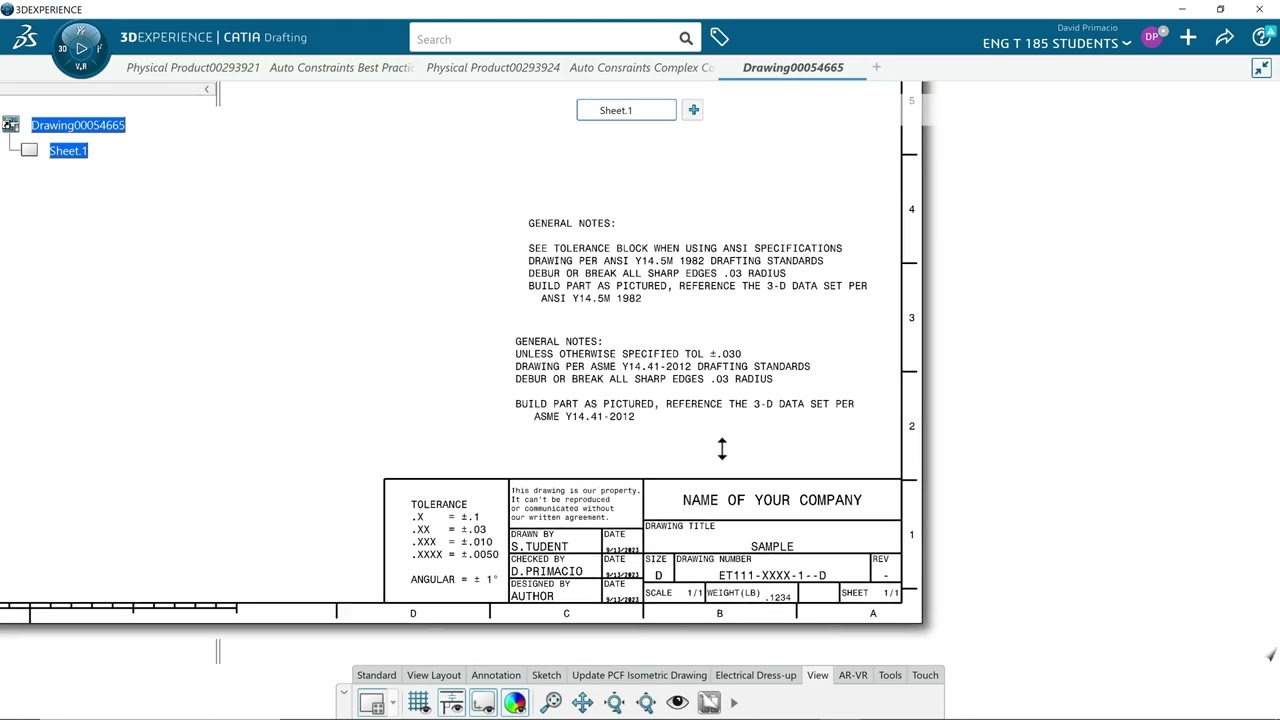Open the AR-VR toolbar tab
Image resolution: width=1280 pixels, height=720 pixels.
(853, 675)
